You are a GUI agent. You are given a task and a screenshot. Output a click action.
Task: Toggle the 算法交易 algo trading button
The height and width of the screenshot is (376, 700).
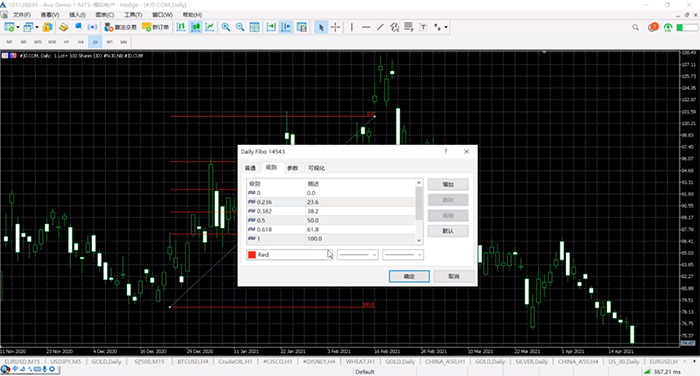(121, 27)
